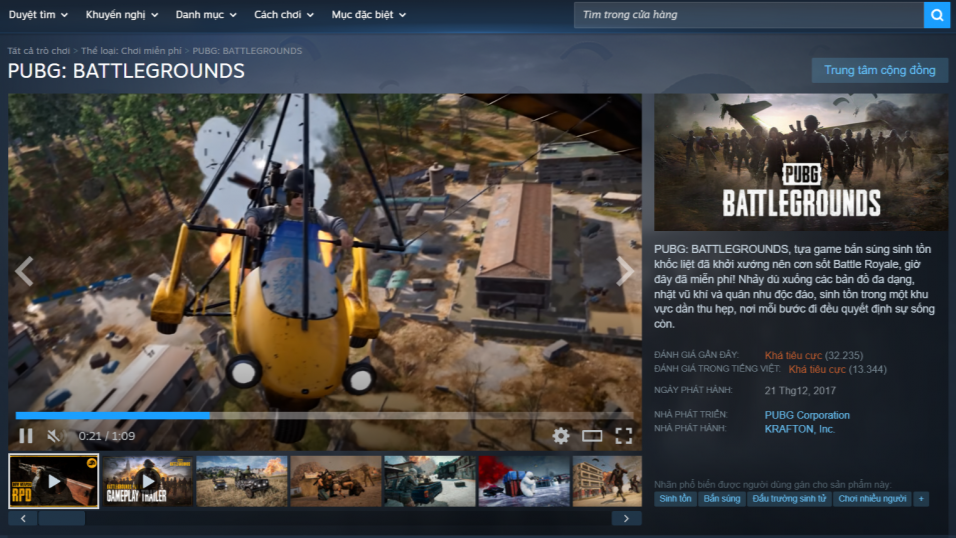Image resolution: width=956 pixels, height=538 pixels.
Task: Open developer PUBG Corporation link
Action: coord(807,415)
